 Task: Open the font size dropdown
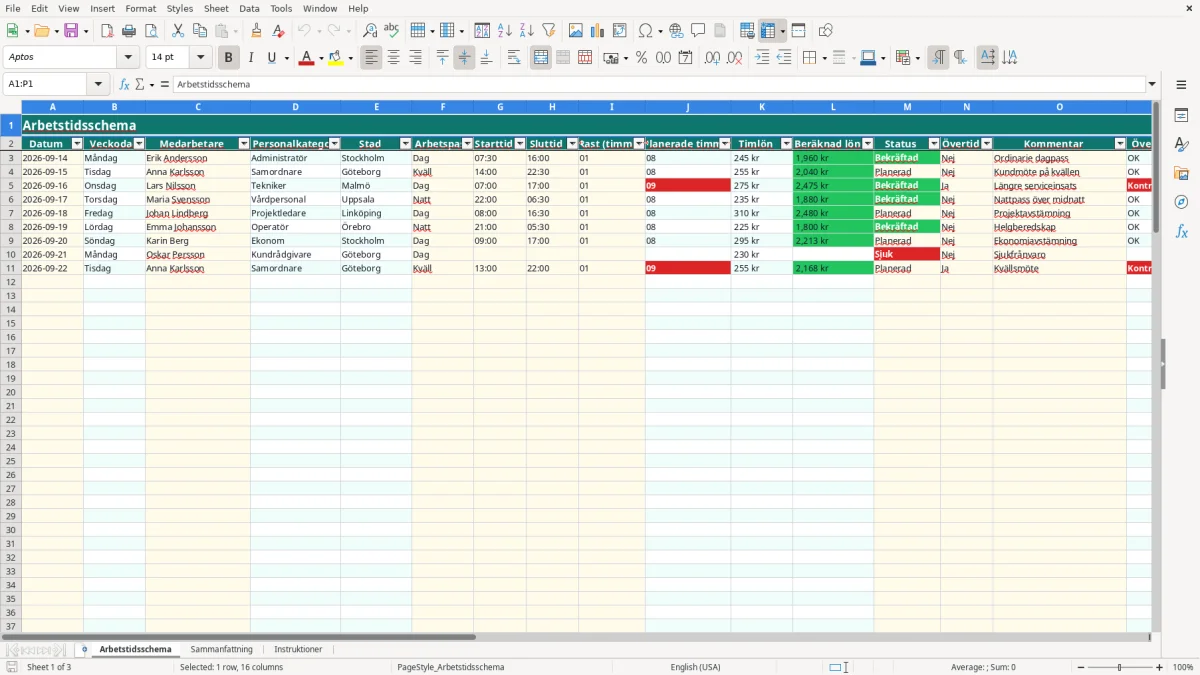coord(200,58)
